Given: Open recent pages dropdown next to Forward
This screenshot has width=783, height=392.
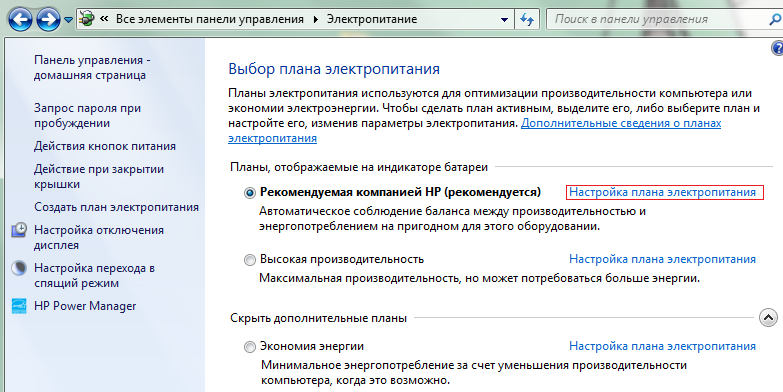Looking at the screenshot, I should pyautogui.click(x=68, y=20).
